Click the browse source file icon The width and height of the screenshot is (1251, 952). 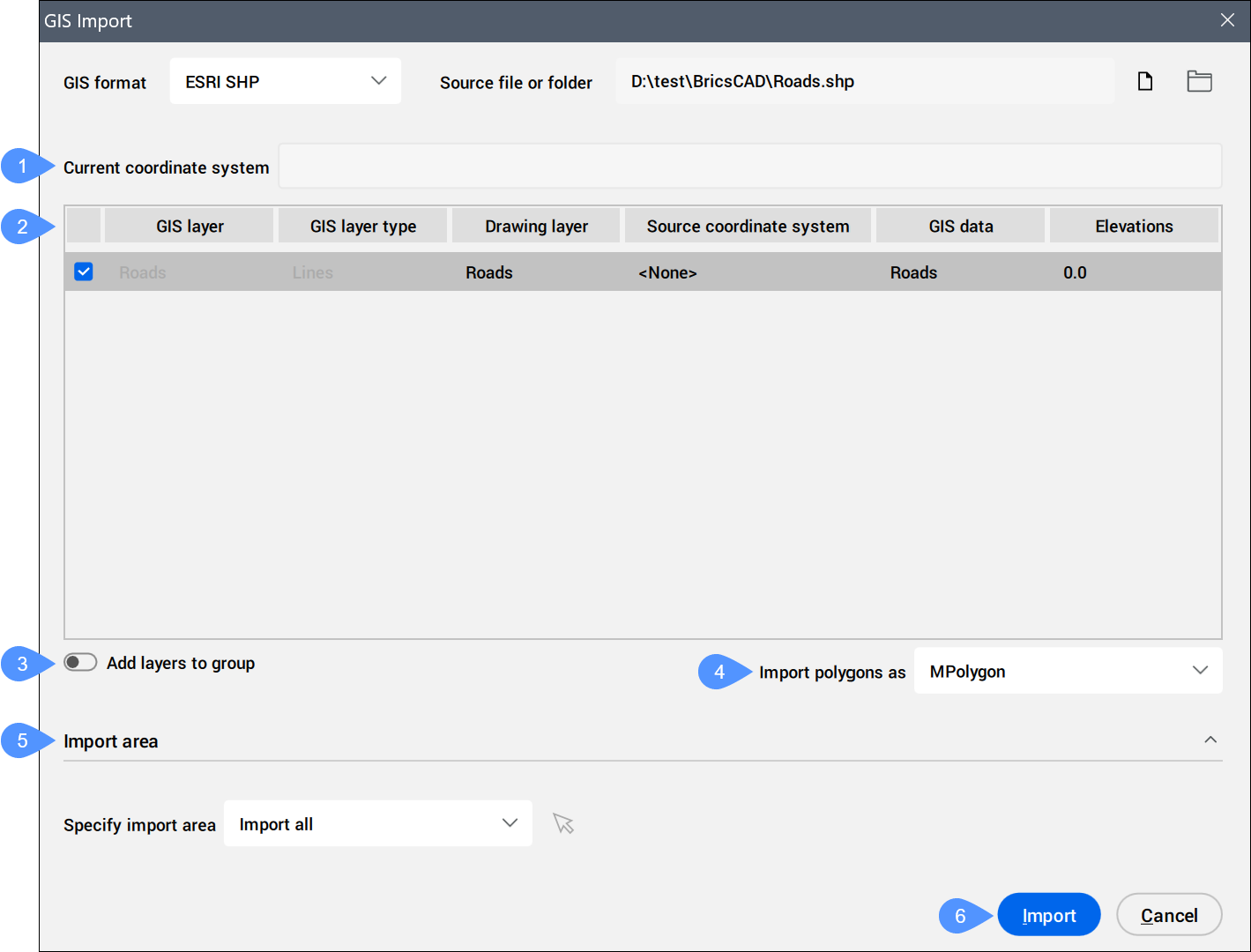pos(1144,82)
